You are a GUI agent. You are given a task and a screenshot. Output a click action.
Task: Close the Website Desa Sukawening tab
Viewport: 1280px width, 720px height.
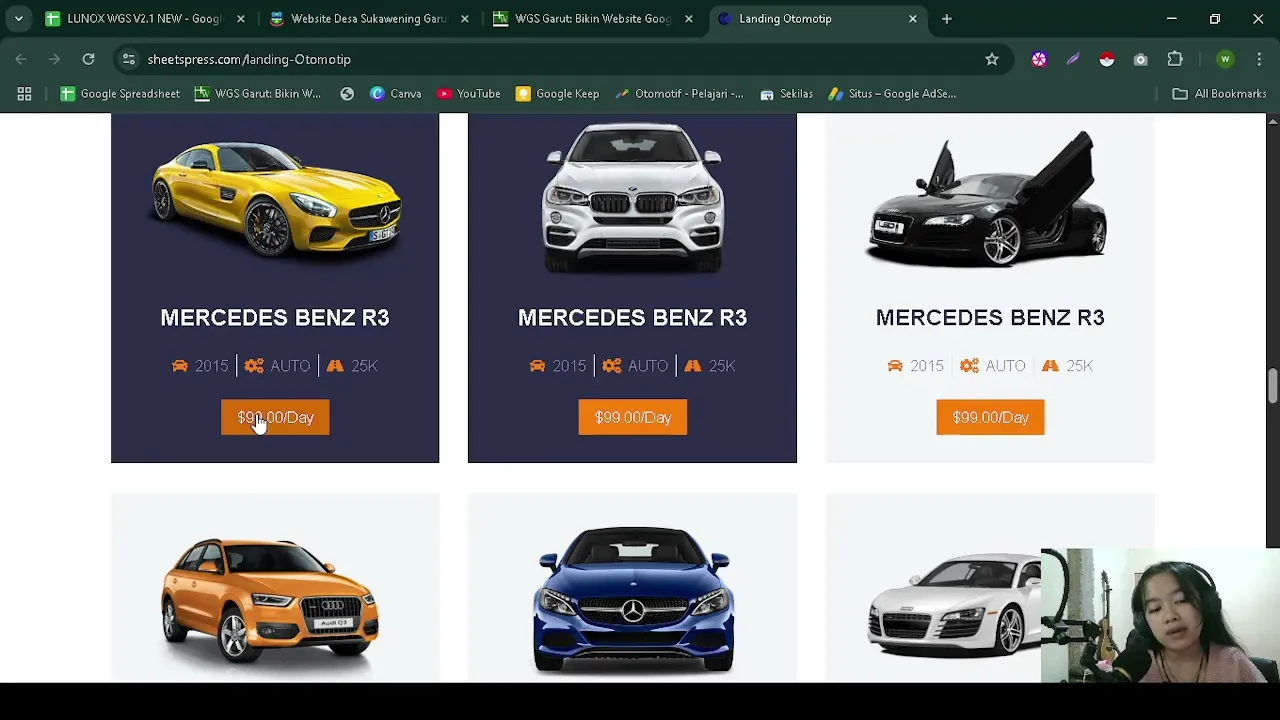[x=464, y=18]
